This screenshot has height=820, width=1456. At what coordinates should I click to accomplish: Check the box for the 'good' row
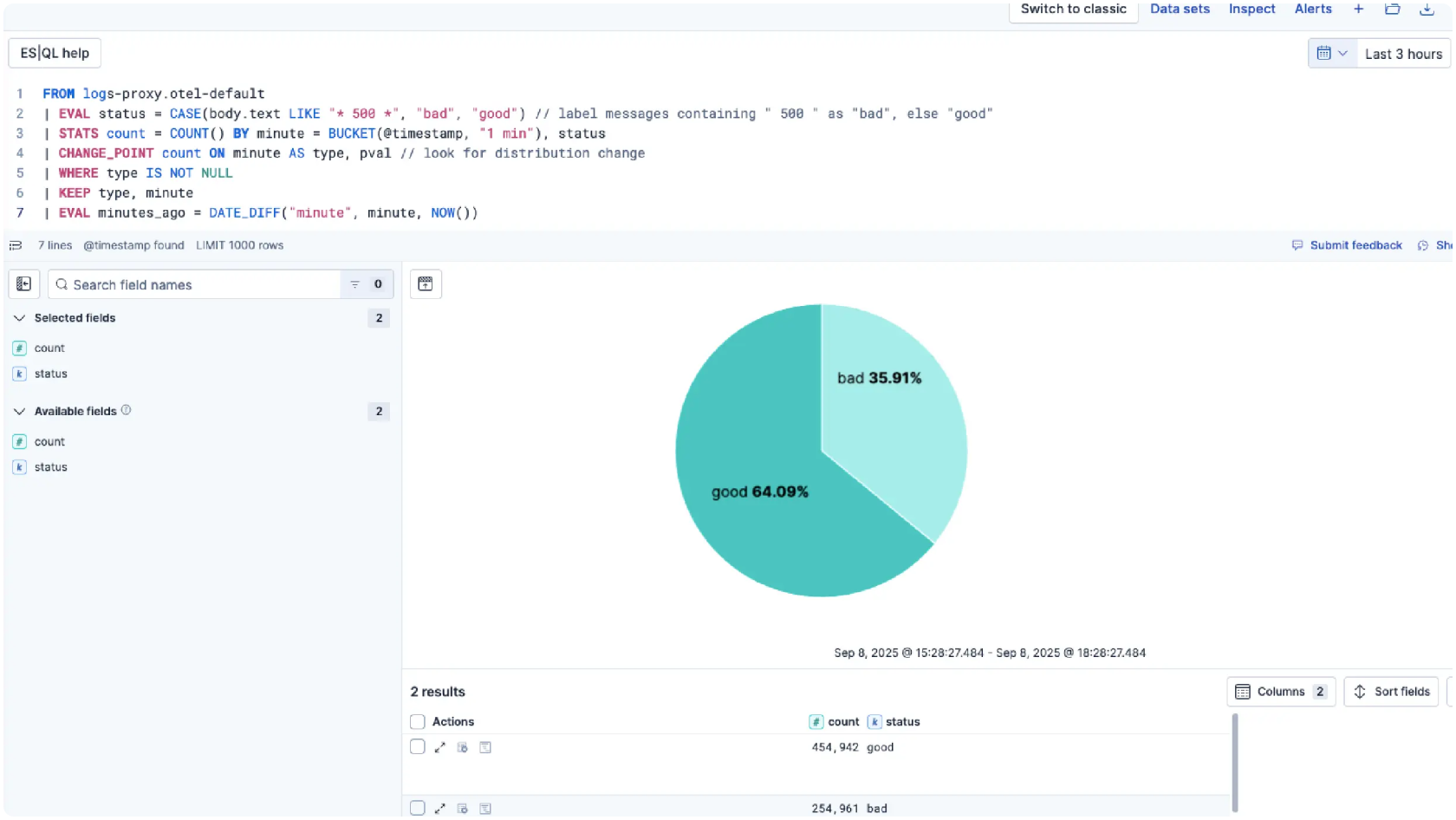click(x=418, y=747)
